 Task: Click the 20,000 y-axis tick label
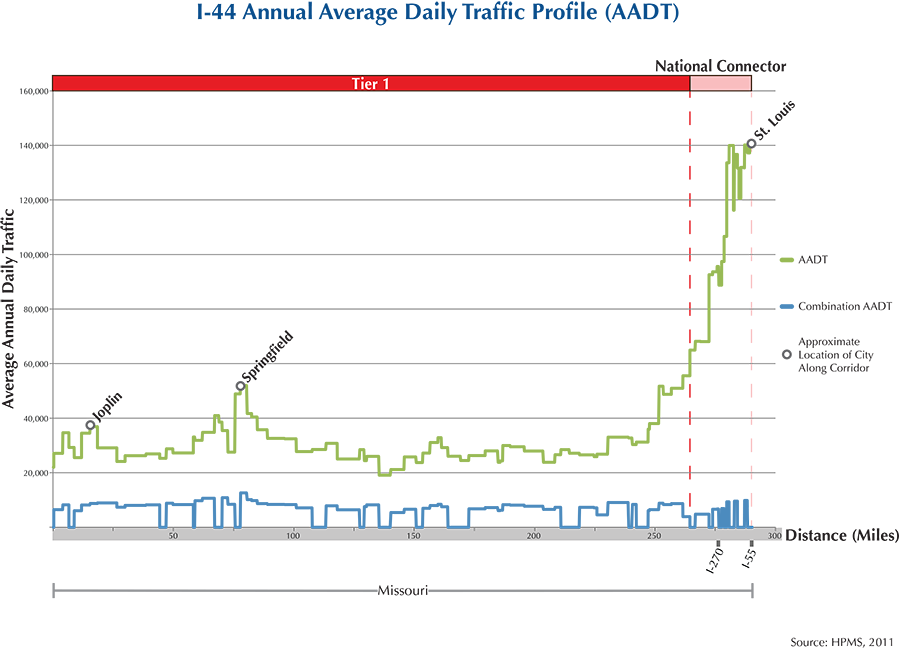click(x=35, y=473)
